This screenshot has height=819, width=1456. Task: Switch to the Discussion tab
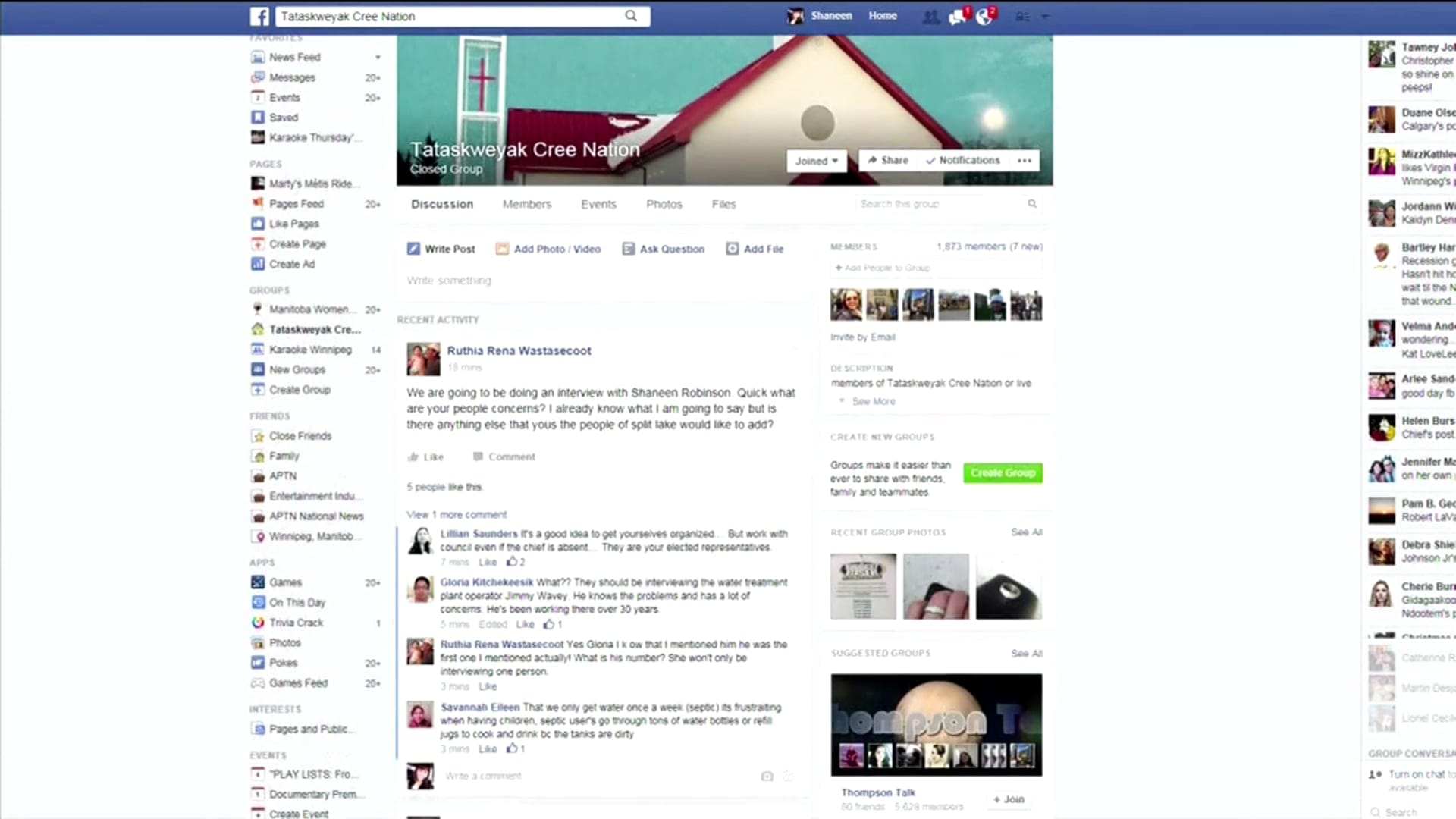[442, 204]
